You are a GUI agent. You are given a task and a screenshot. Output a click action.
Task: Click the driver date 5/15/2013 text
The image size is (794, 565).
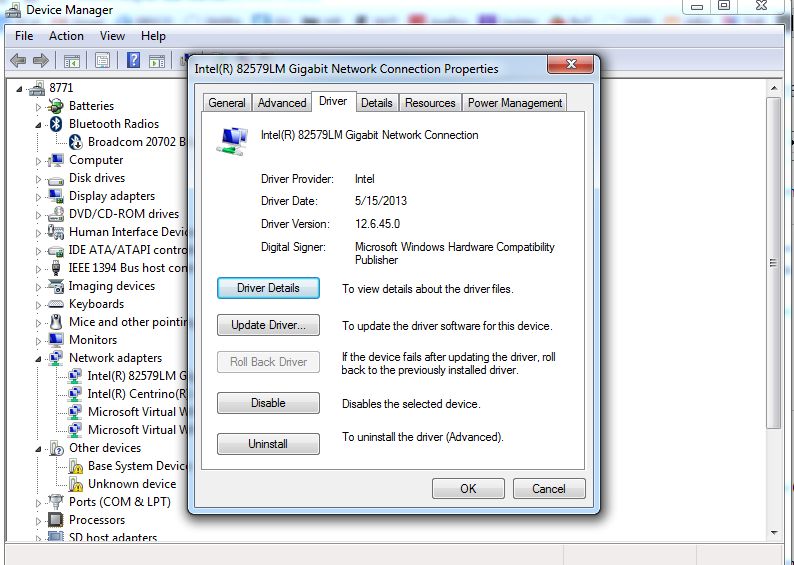[x=381, y=201]
